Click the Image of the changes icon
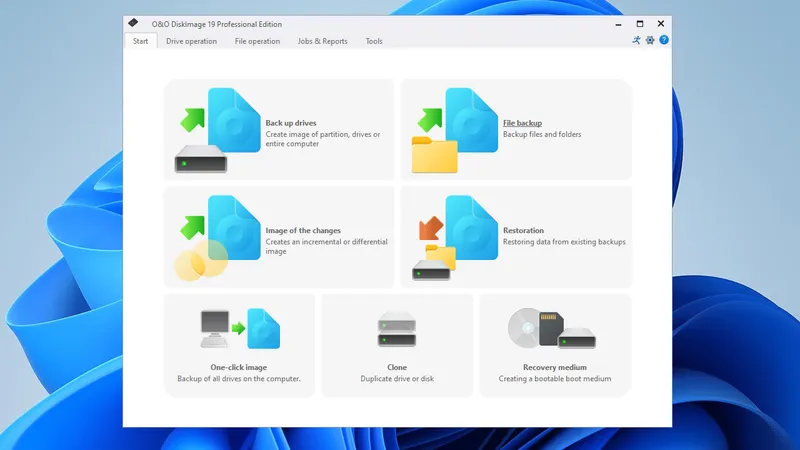The image size is (800, 450). point(213,238)
